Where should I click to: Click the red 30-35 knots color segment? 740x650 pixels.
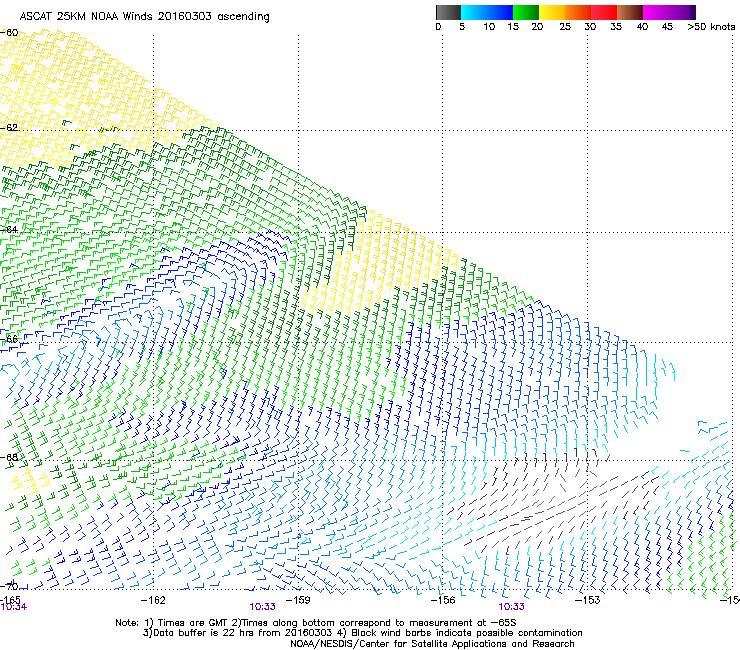click(604, 12)
